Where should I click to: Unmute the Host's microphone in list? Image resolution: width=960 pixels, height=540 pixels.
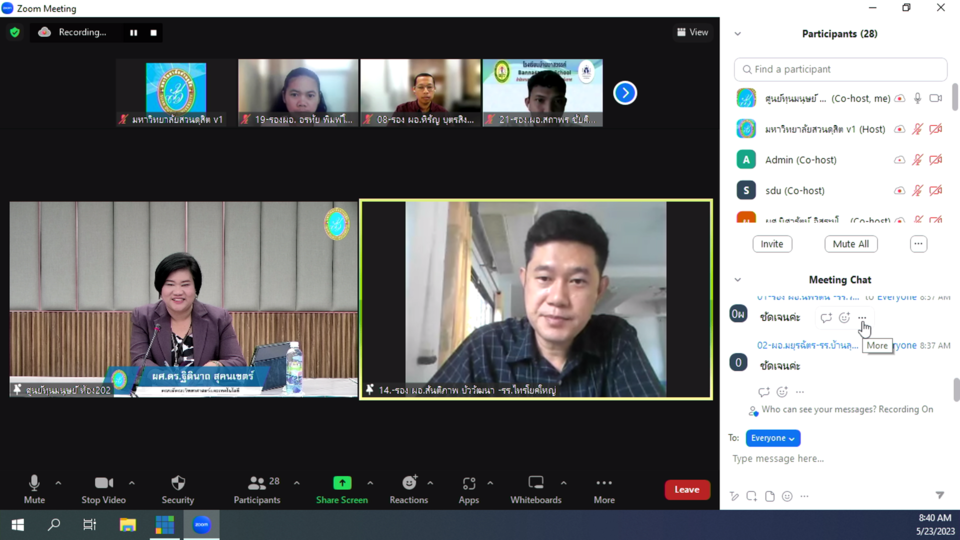pos(918,129)
